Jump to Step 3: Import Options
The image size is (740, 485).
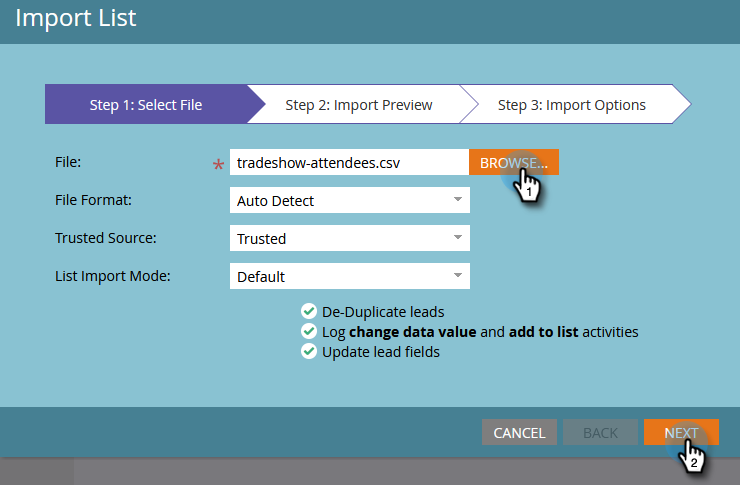coord(572,104)
